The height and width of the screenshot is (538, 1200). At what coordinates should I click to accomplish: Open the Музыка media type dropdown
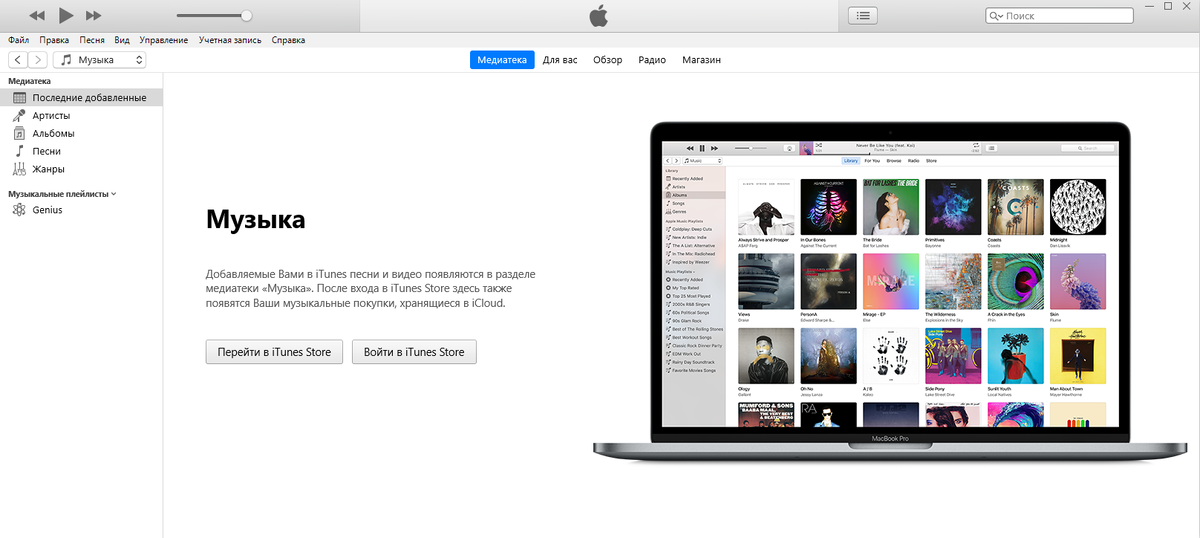pyautogui.click(x=100, y=60)
